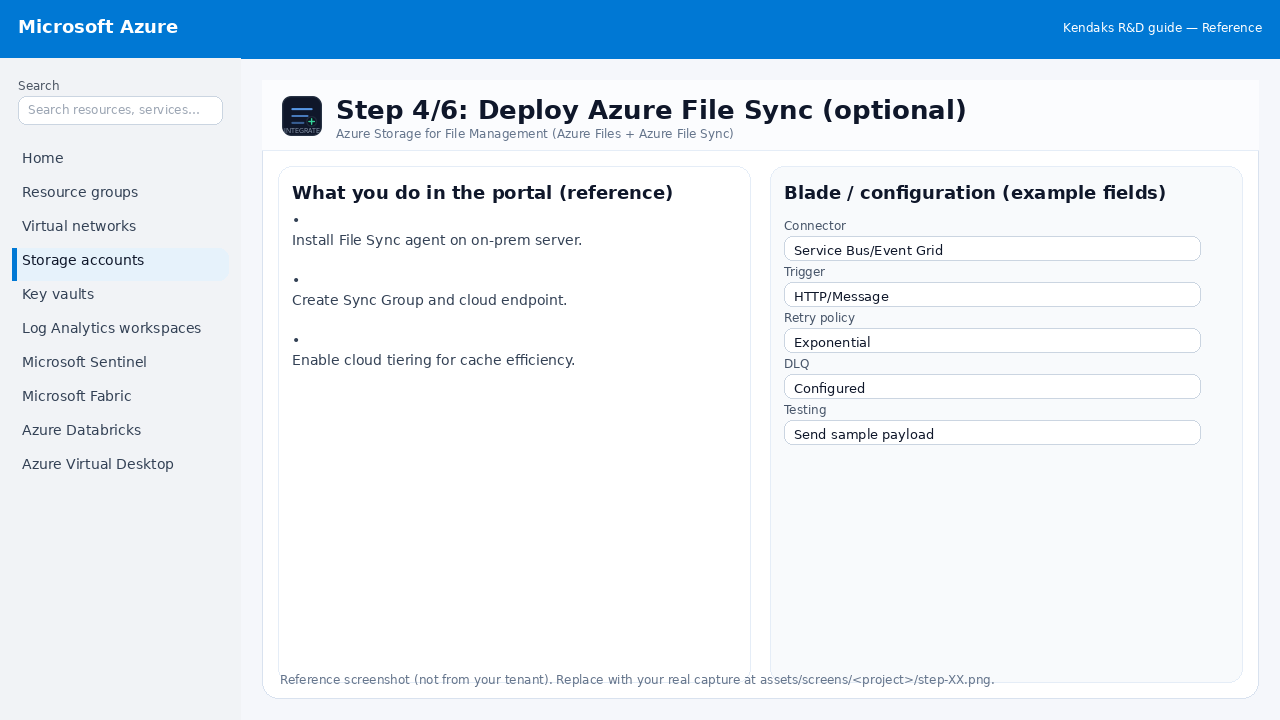Click the DLQ field label
This screenshot has width=1280, height=720.
click(x=797, y=364)
